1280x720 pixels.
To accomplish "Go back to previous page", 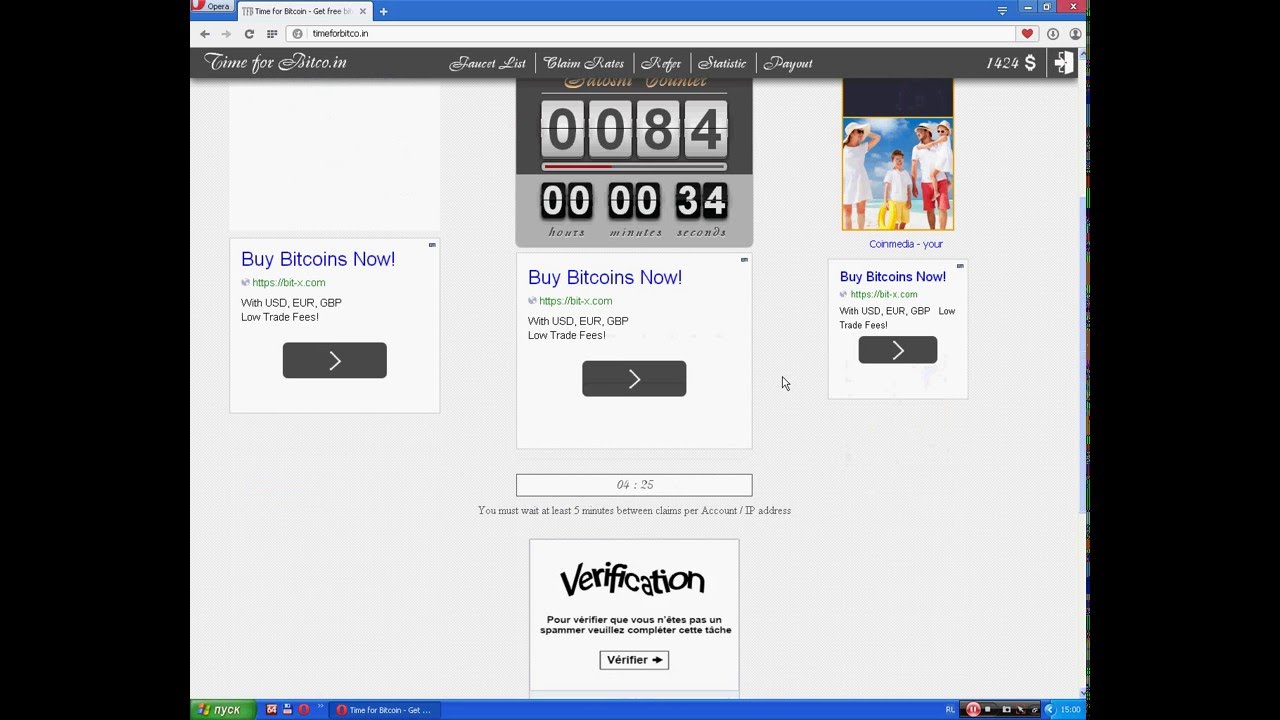I will (x=205, y=33).
